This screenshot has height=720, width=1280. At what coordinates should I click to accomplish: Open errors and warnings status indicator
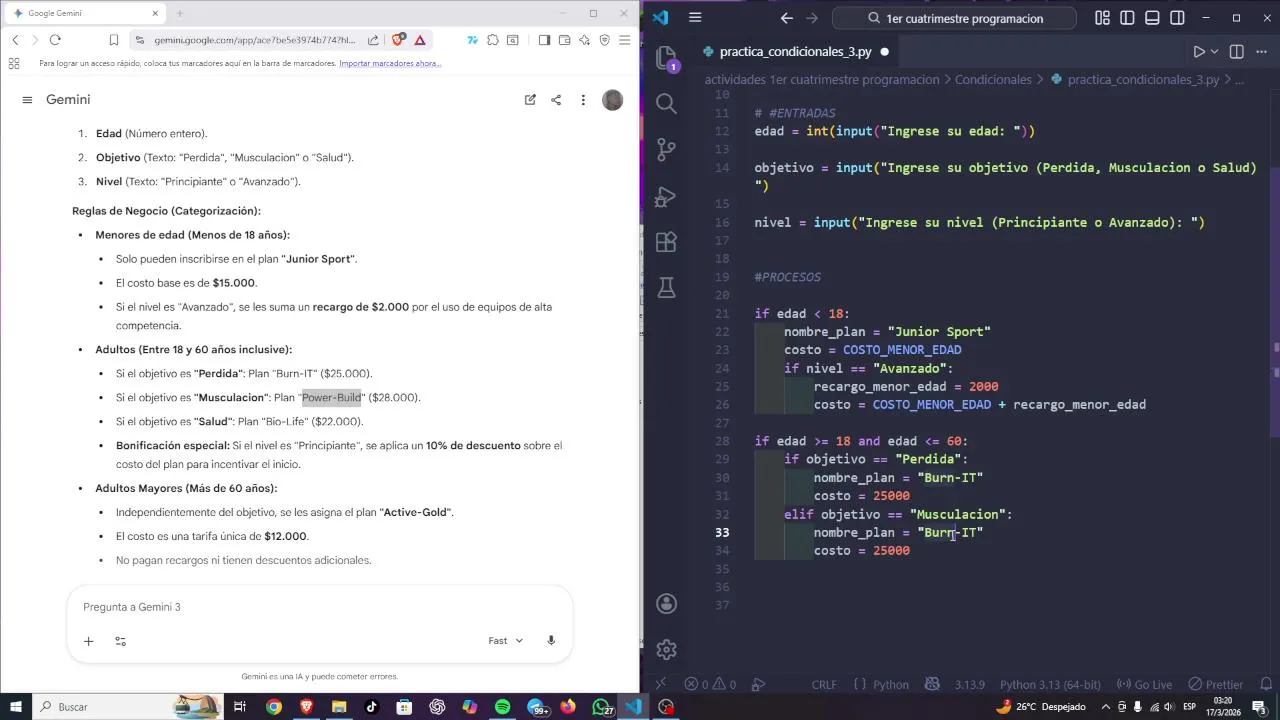coord(711,684)
